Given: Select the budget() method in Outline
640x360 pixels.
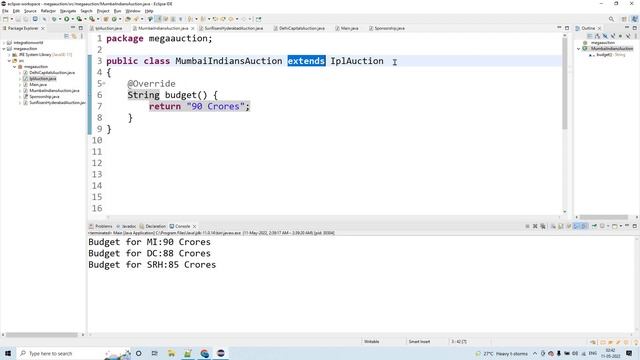Looking at the screenshot, I should click(607, 55).
